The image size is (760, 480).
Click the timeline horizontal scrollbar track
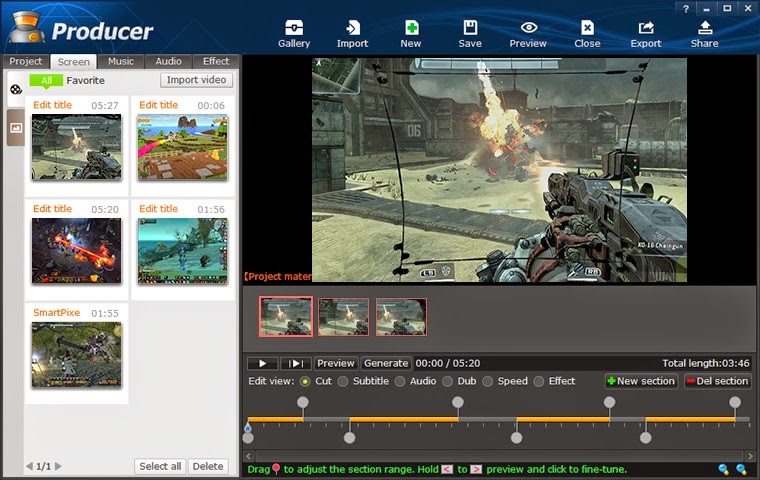point(499,456)
